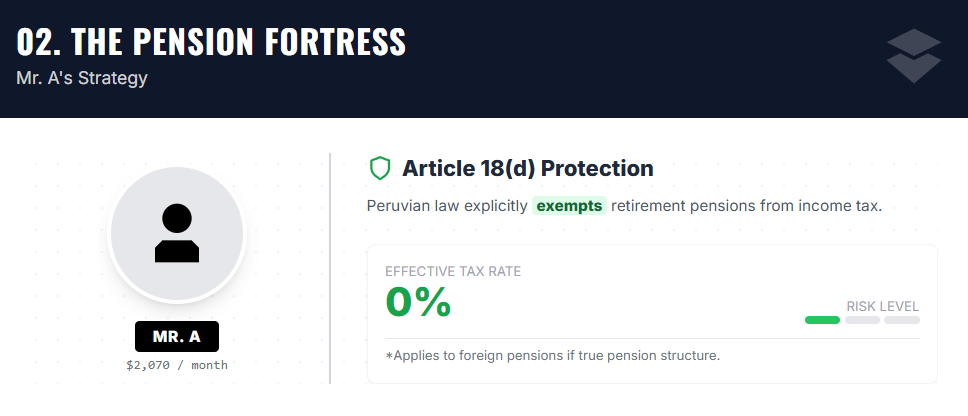Click the stacked layers icon in header
This screenshot has width=968, height=416.
coord(914,56)
